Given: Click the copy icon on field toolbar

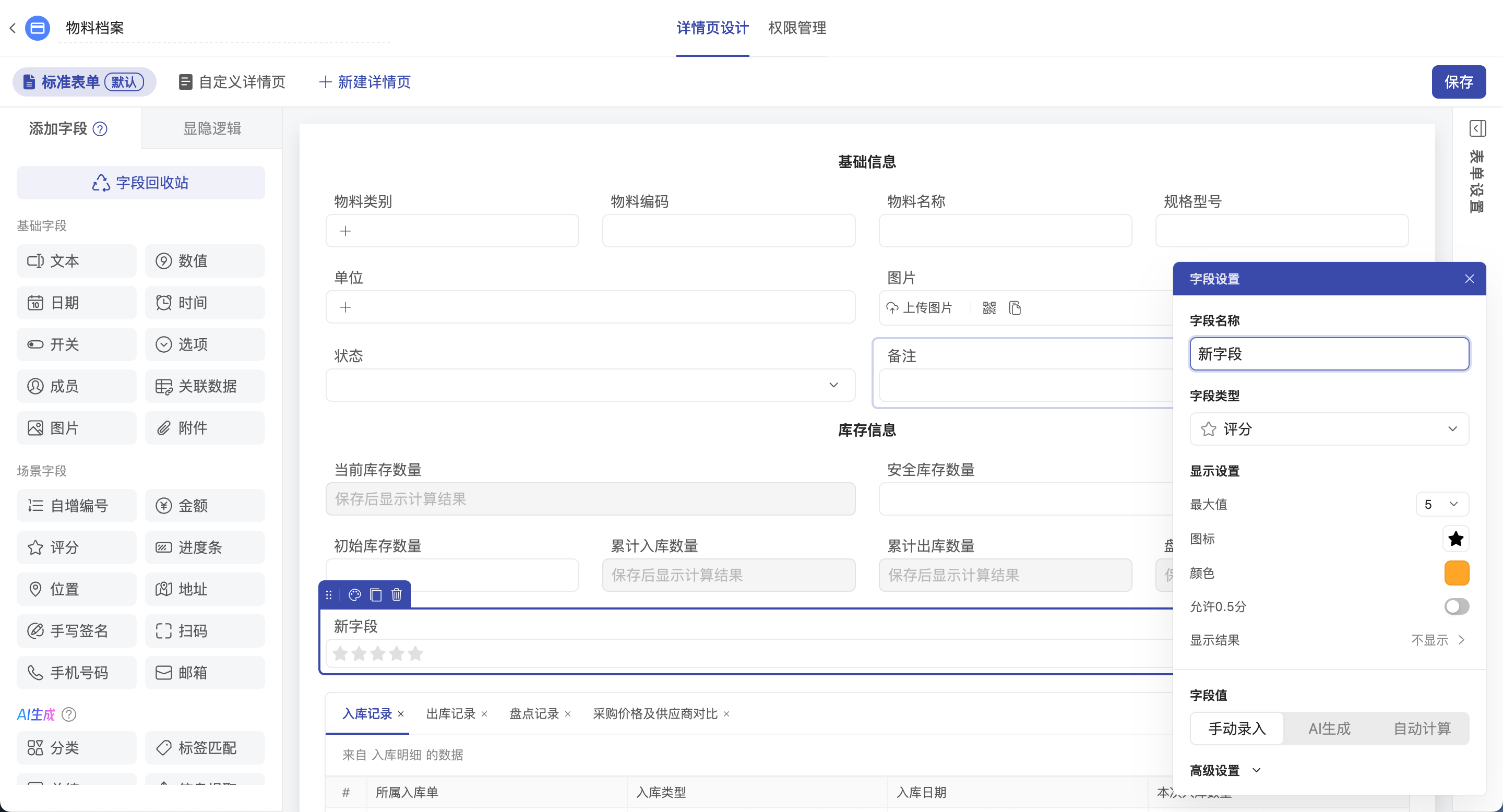Looking at the screenshot, I should tap(376, 594).
